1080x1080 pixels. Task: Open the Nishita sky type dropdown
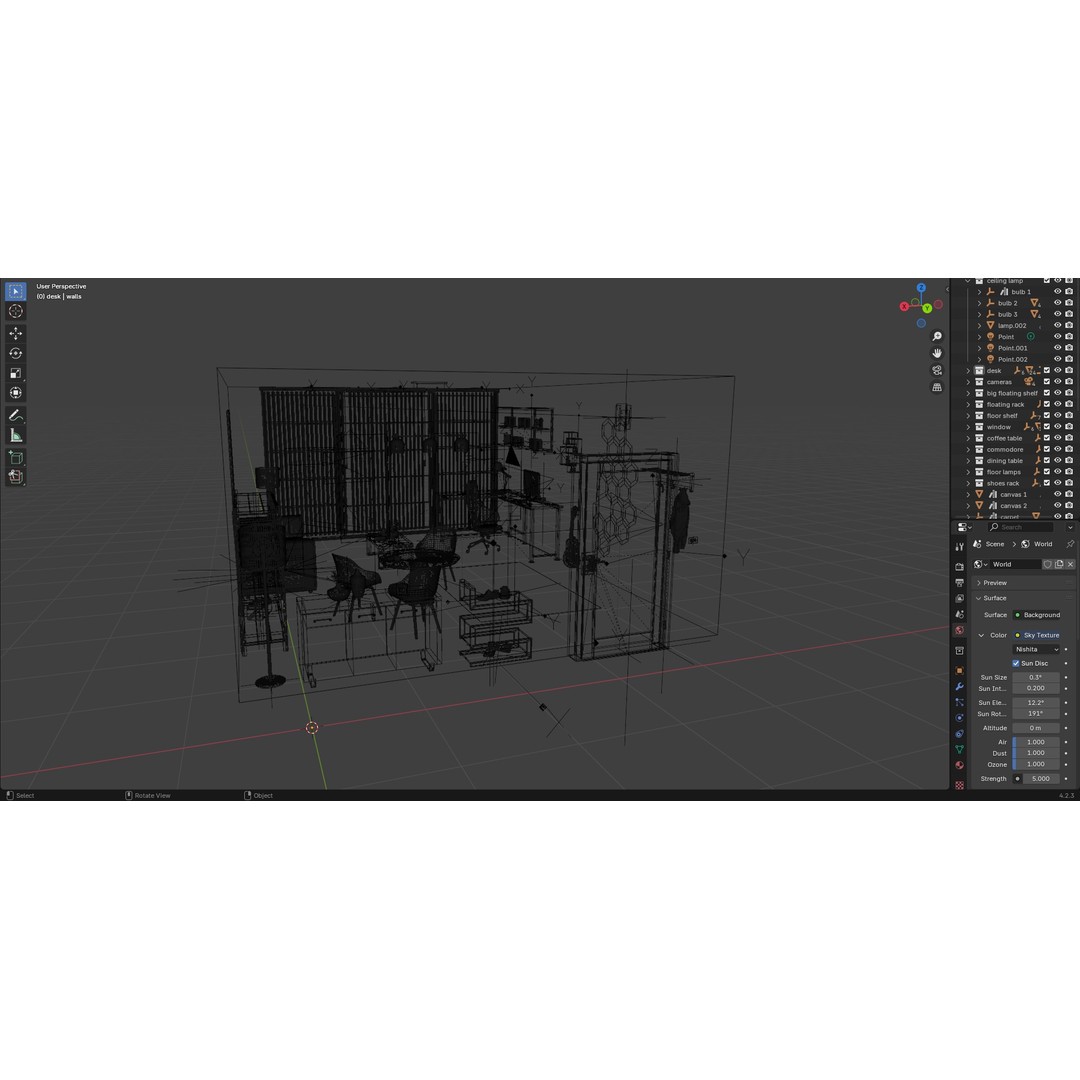1035,649
